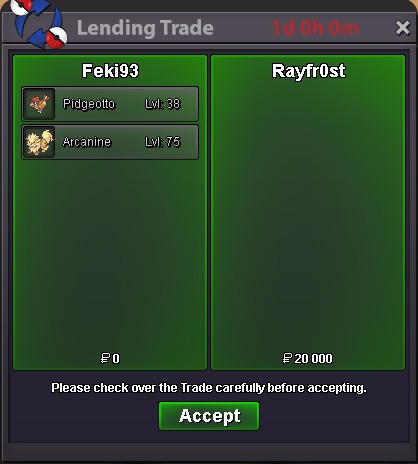The height and width of the screenshot is (464, 418).
Task: Click the trade warning message text
Action: tap(209, 388)
